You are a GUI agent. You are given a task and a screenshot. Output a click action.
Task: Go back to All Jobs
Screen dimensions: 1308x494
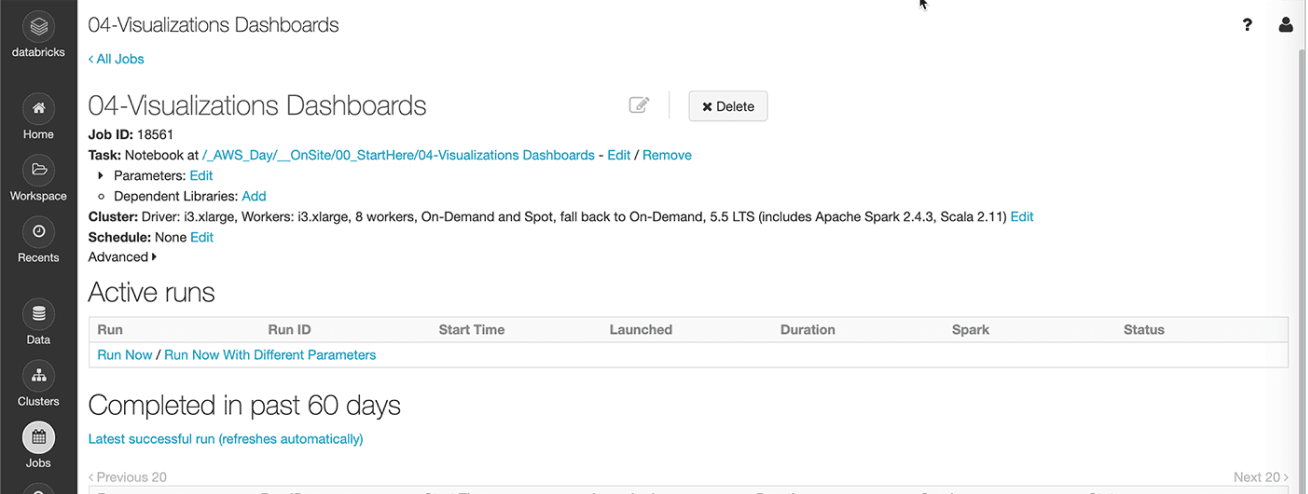point(116,59)
